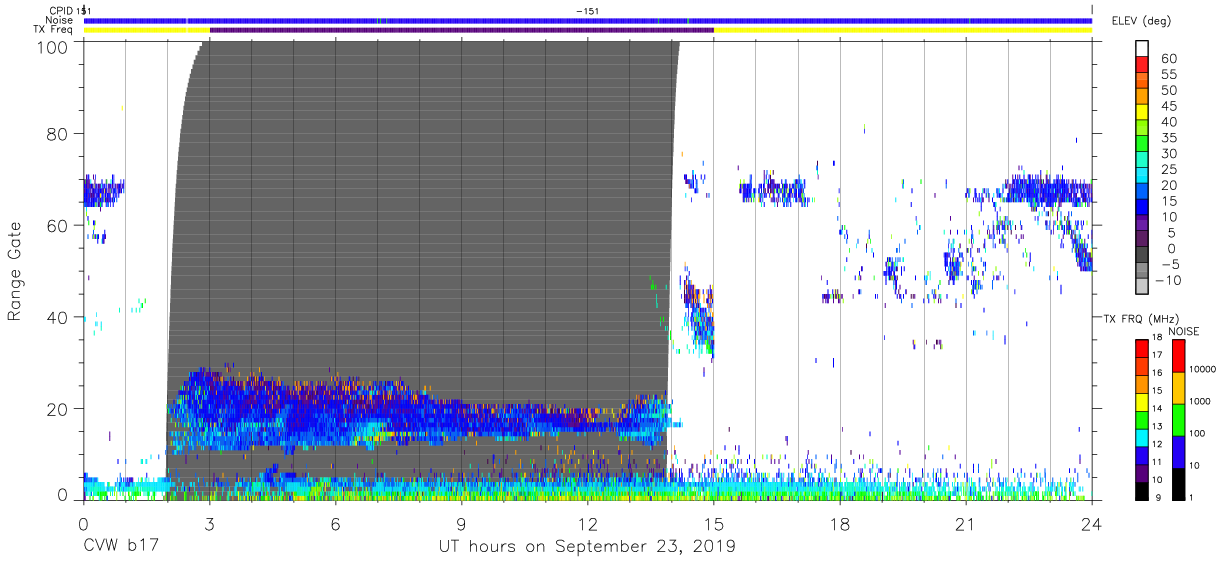Click 'UT hours on September 23, 2019' axis title
Screen dimensions: 1228x567
click(587, 547)
